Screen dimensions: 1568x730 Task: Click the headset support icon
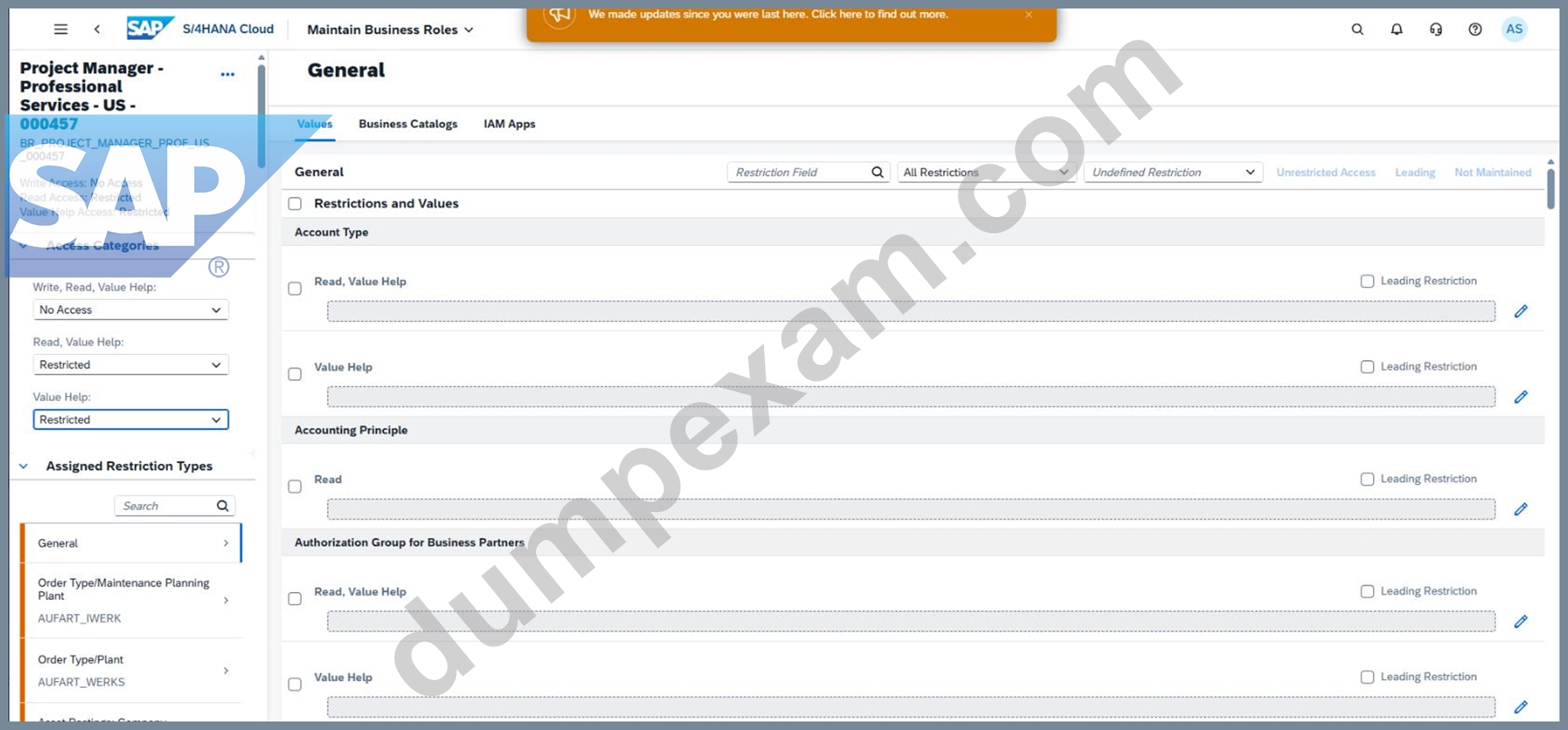[1435, 30]
